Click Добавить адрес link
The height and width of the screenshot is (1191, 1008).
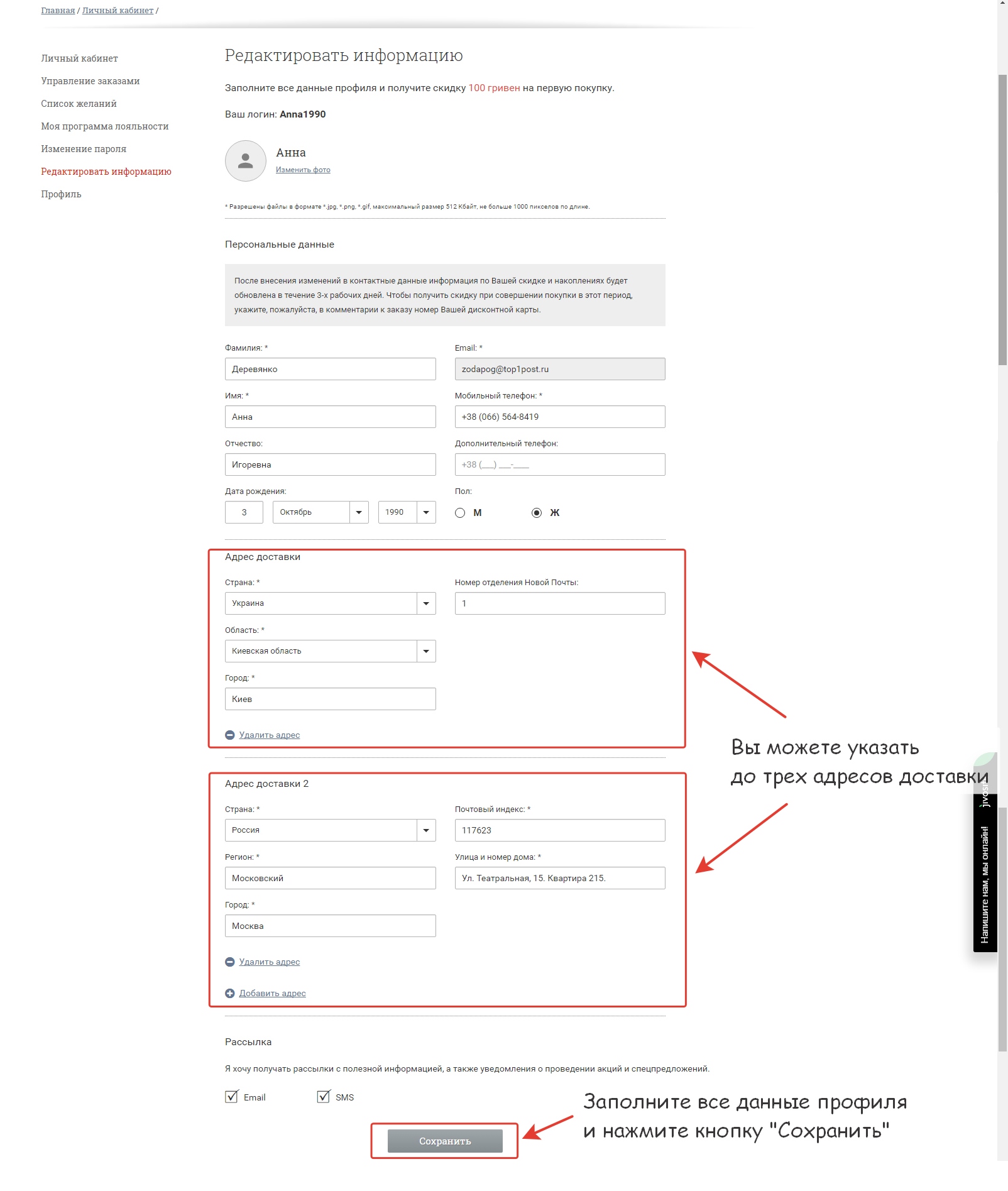(272, 993)
